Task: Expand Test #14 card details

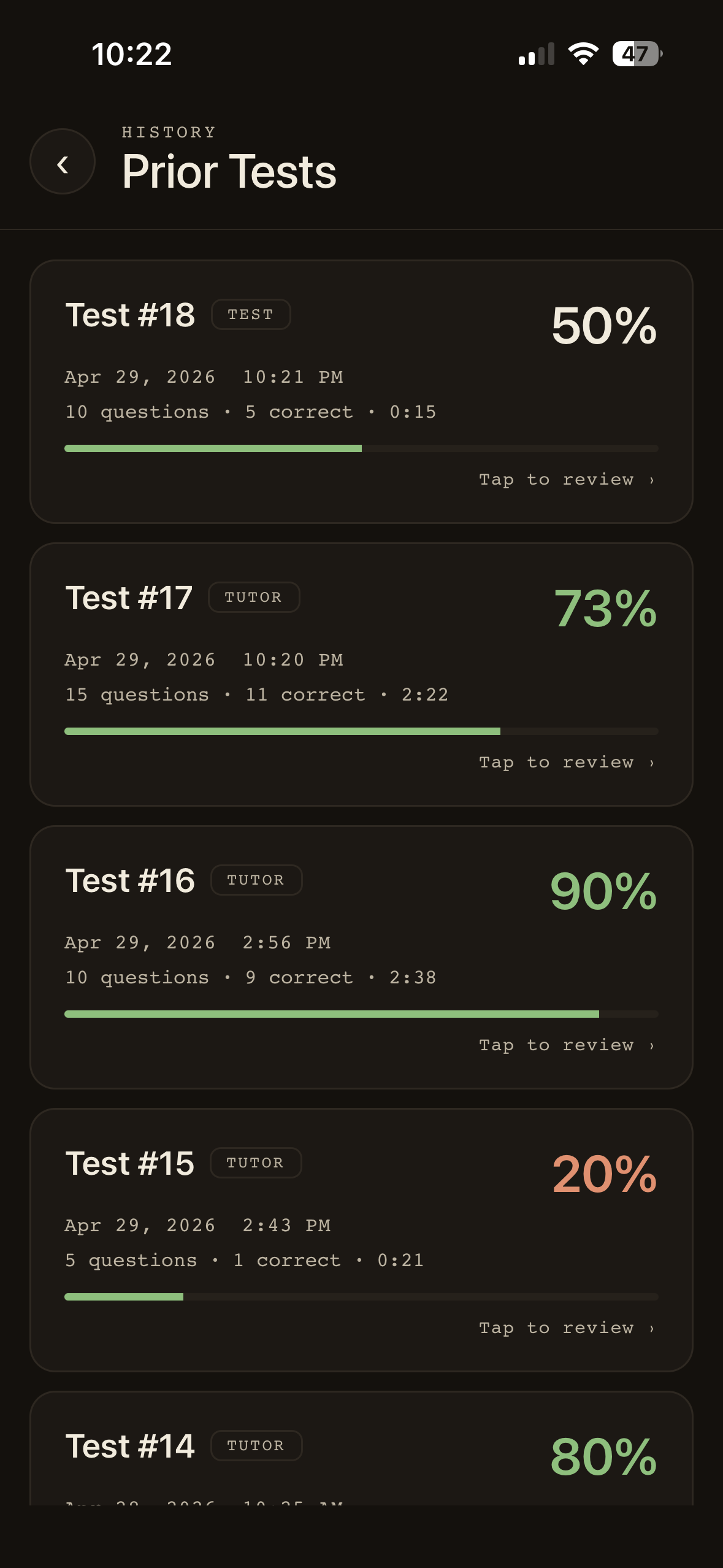Action: [361, 1454]
